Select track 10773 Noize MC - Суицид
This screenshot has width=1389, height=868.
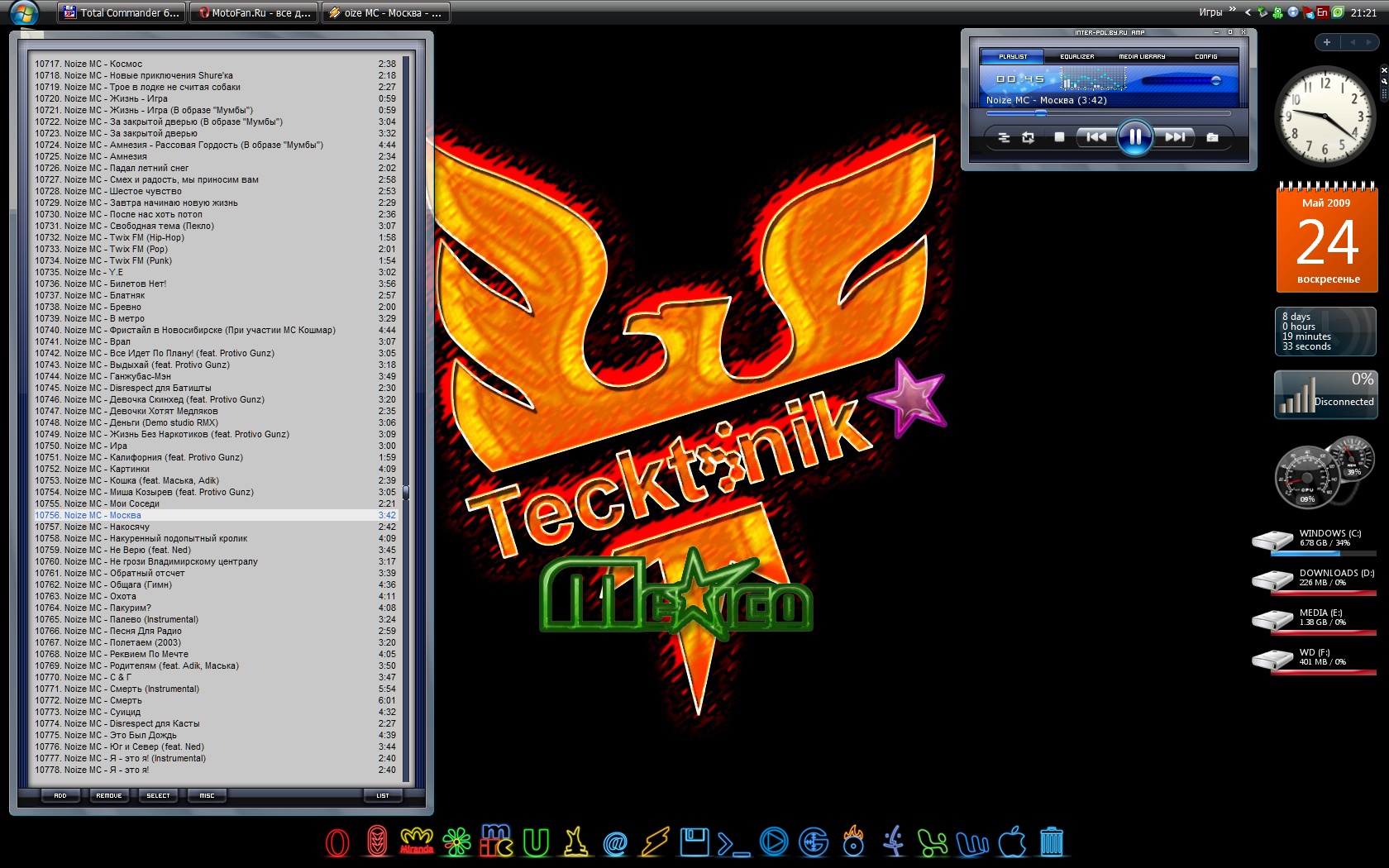click(216, 712)
